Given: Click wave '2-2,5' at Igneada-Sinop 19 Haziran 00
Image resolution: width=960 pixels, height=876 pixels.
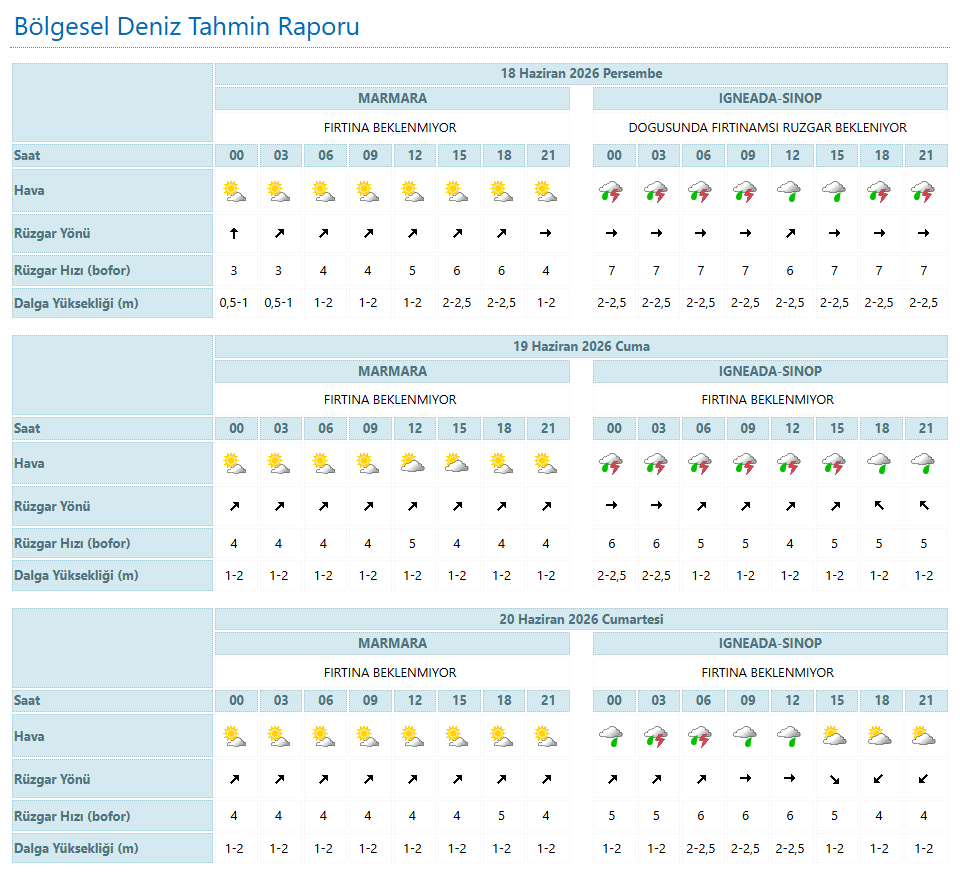Looking at the screenshot, I should (612, 575).
